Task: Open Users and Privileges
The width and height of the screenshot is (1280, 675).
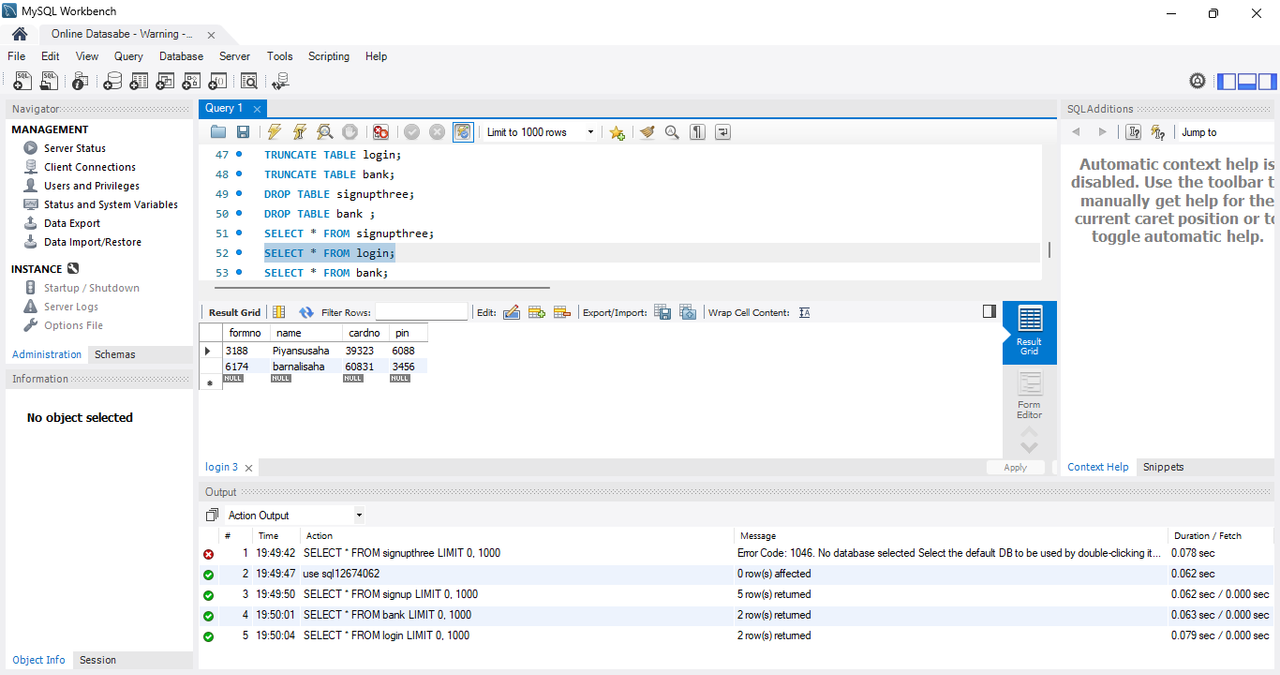Action: (x=91, y=186)
